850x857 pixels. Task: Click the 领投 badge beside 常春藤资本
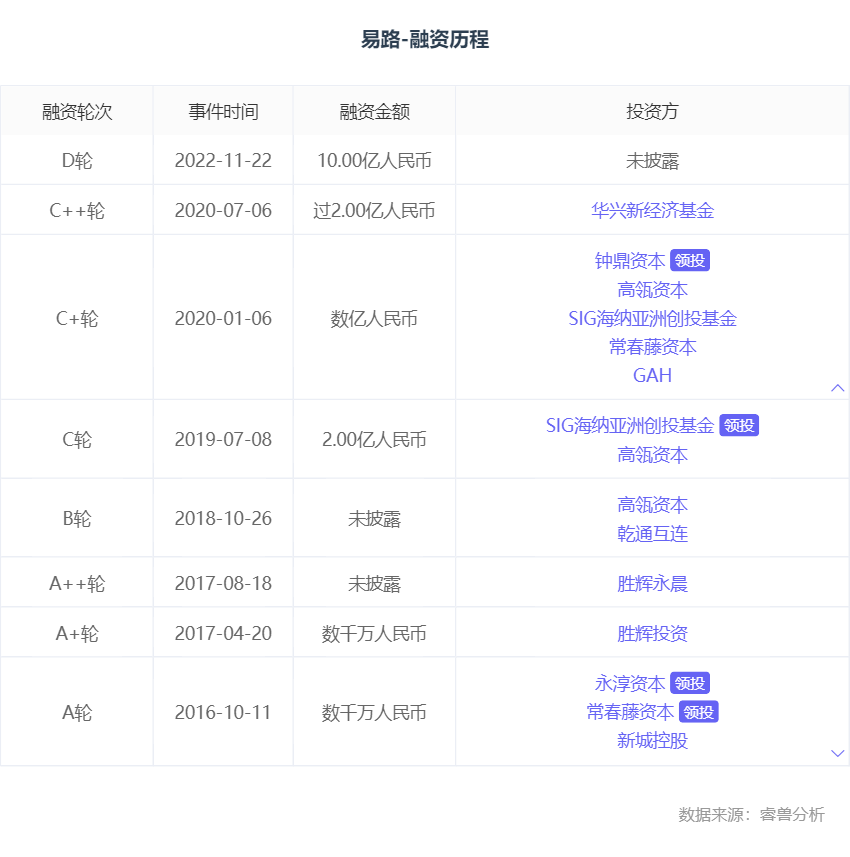[x=699, y=712]
